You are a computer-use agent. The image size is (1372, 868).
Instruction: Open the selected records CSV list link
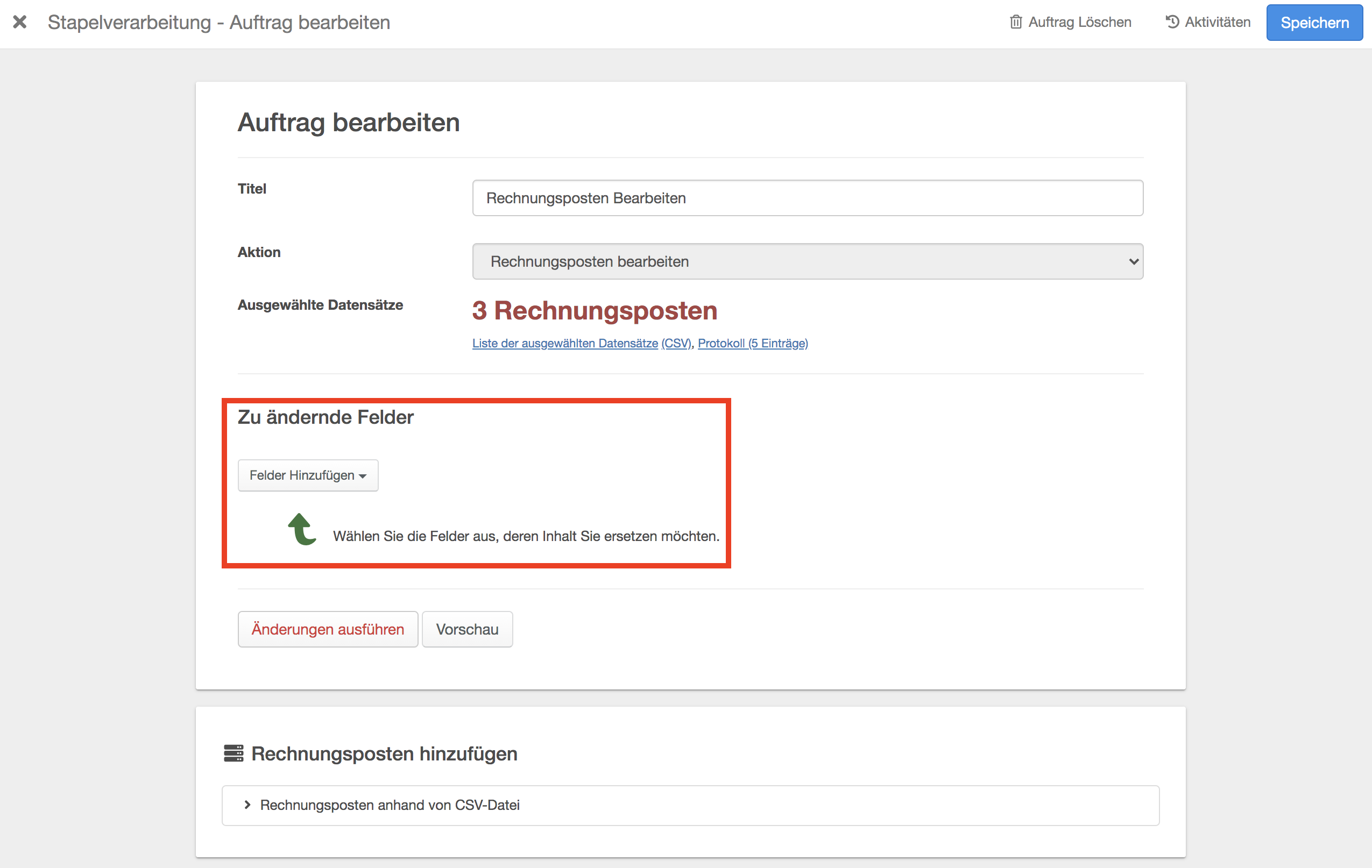point(581,344)
